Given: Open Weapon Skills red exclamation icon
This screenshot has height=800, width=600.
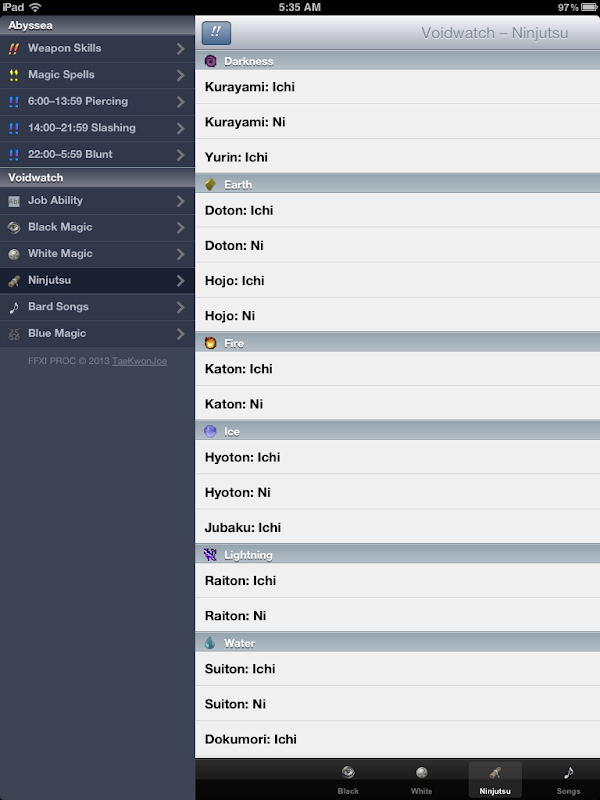Looking at the screenshot, I should pyautogui.click(x=14, y=48).
